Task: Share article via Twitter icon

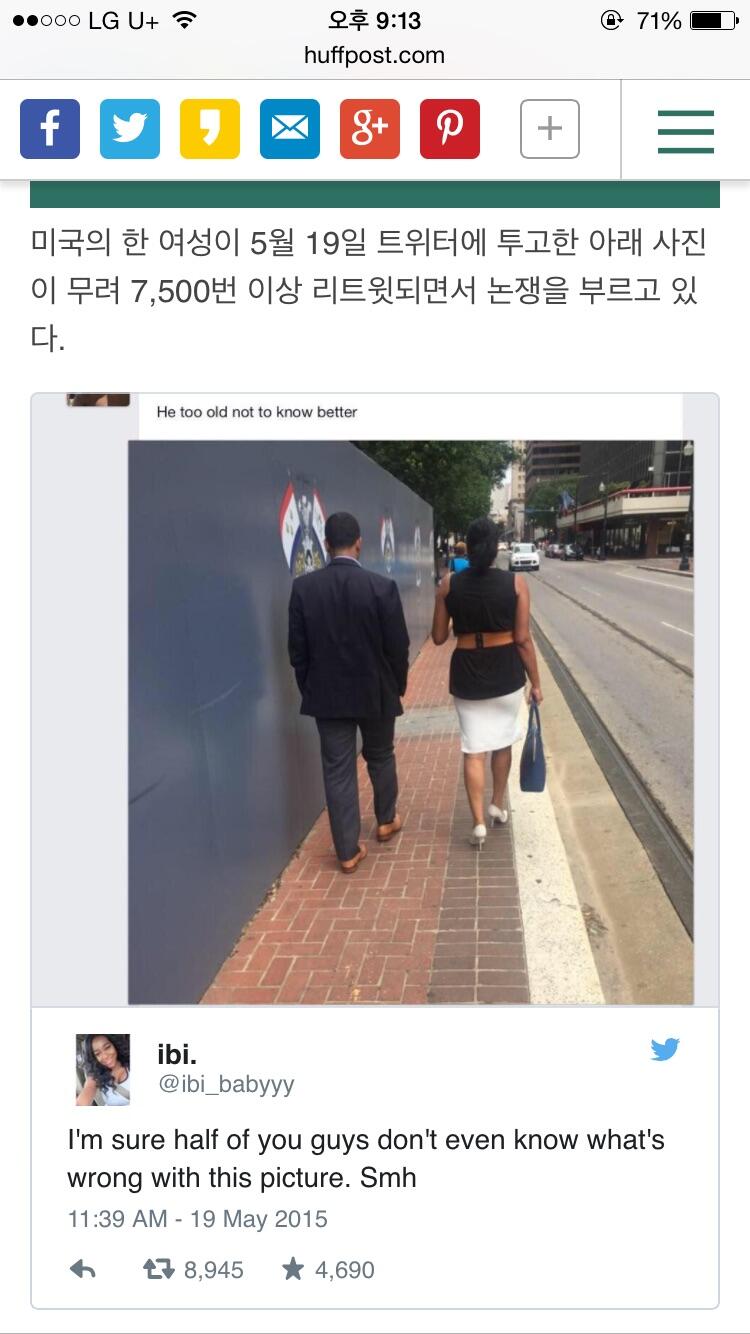Action: (x=130, y=129)
